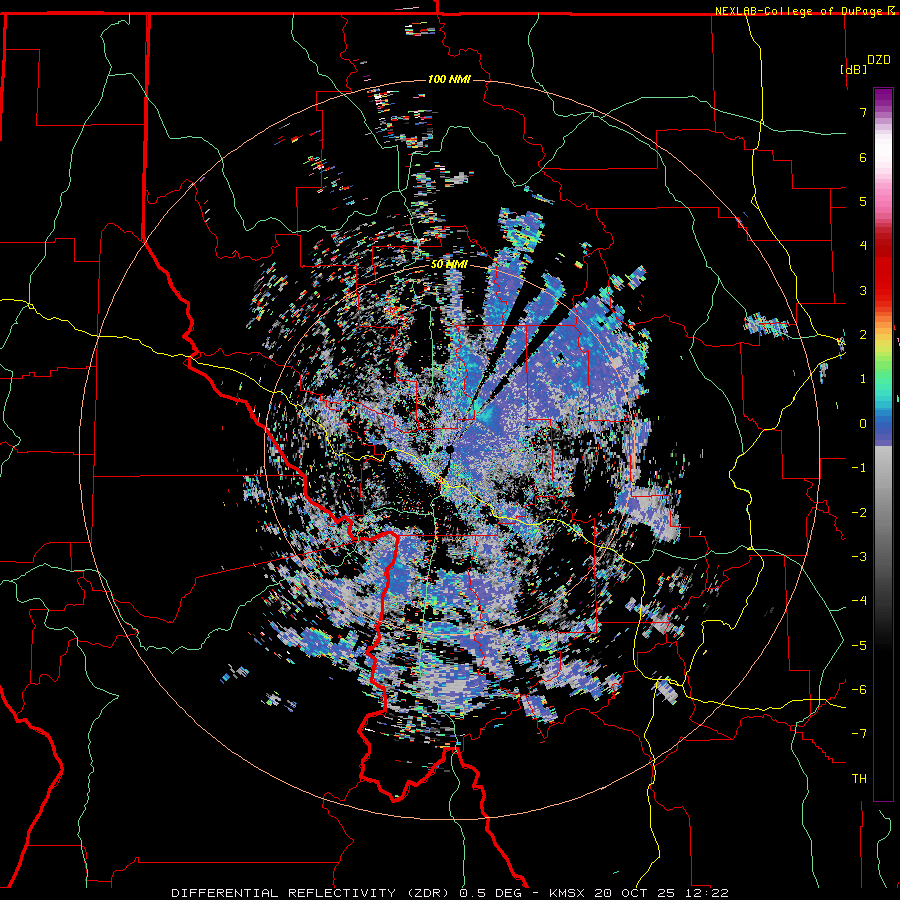Click the NEXLAB-College of DuPage watermark text
The image size is (900, 900).
click(804, 11)
